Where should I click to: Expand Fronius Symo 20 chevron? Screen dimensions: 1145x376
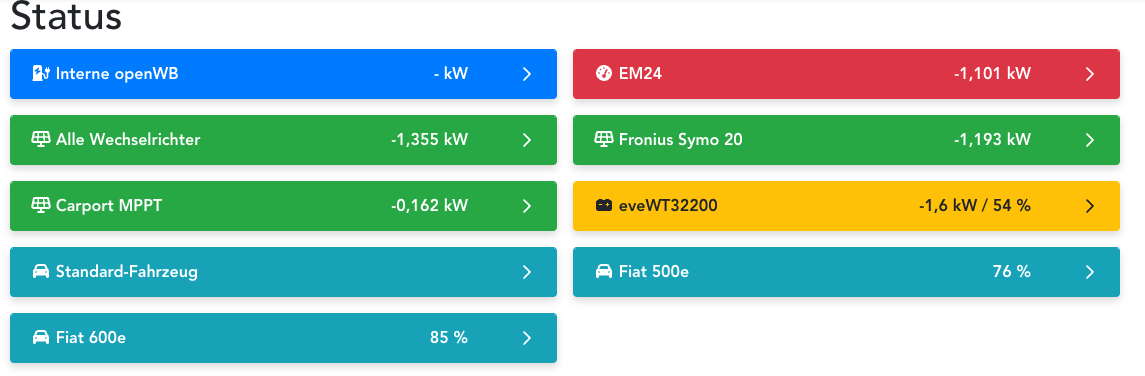coord(1090,140)
